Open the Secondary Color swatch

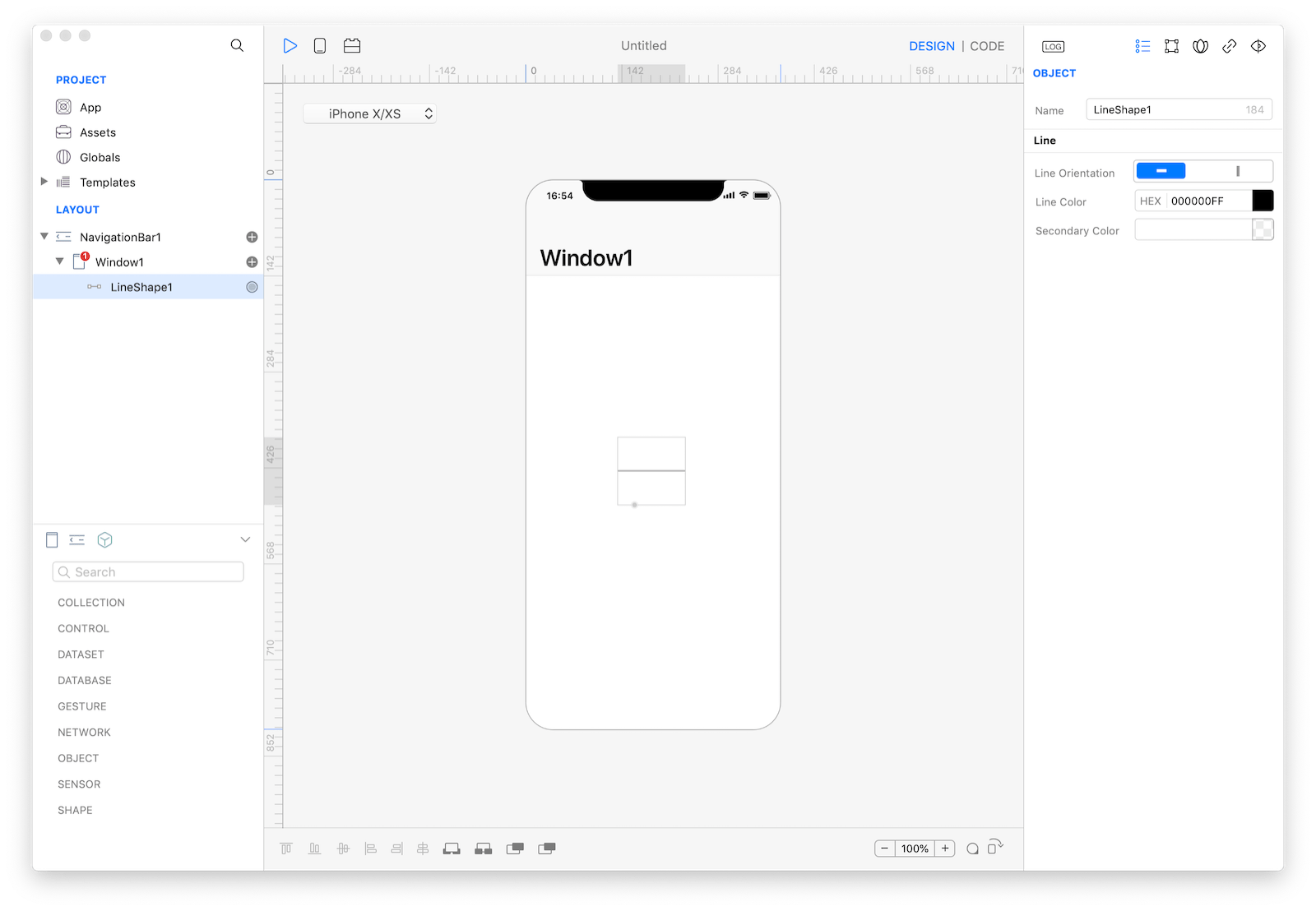tap(1263, 230)
